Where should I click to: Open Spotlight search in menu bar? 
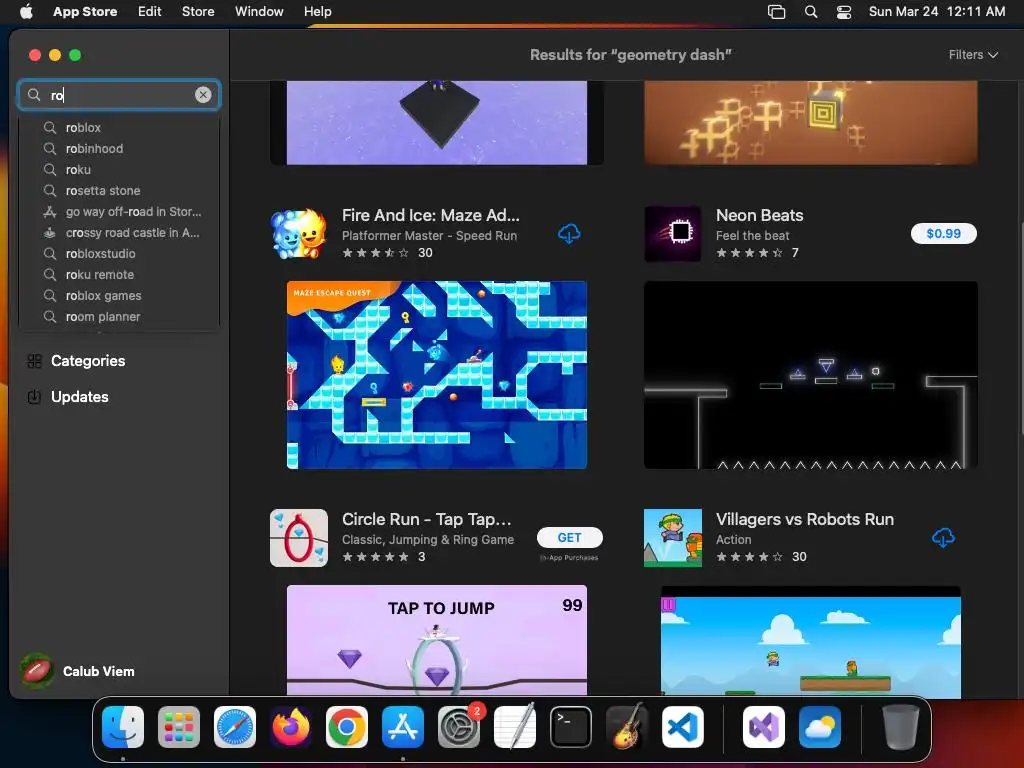pyautogui.click(x=810, y=11)
